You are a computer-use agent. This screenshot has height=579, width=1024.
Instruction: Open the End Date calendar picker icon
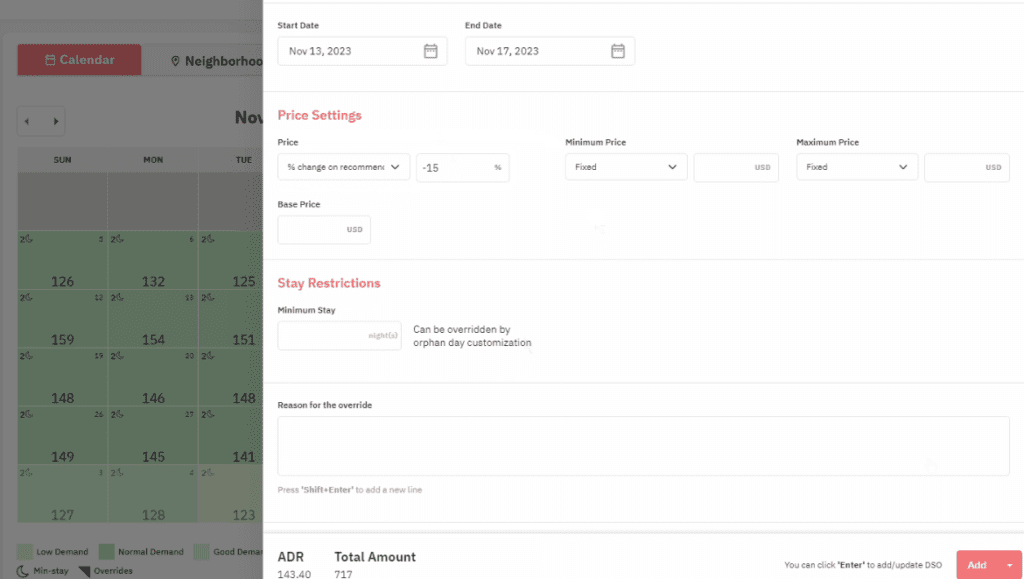coord(618,51)
